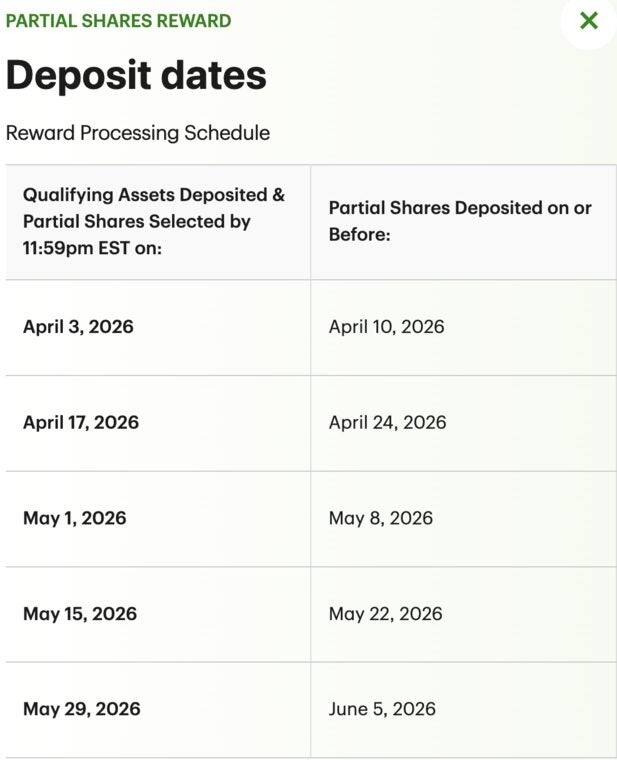
Task: Click 'Partial Shares Selected by' header line
Action: (x=137, y=221)
